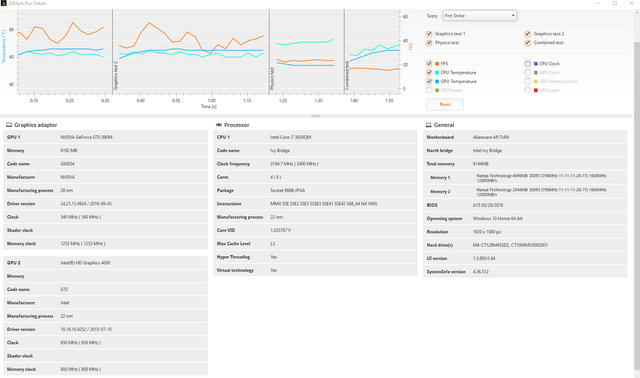This screenshot has width=640, height=378.
Task: Click the 6144MB total memory value
Action: pos(481,164)
